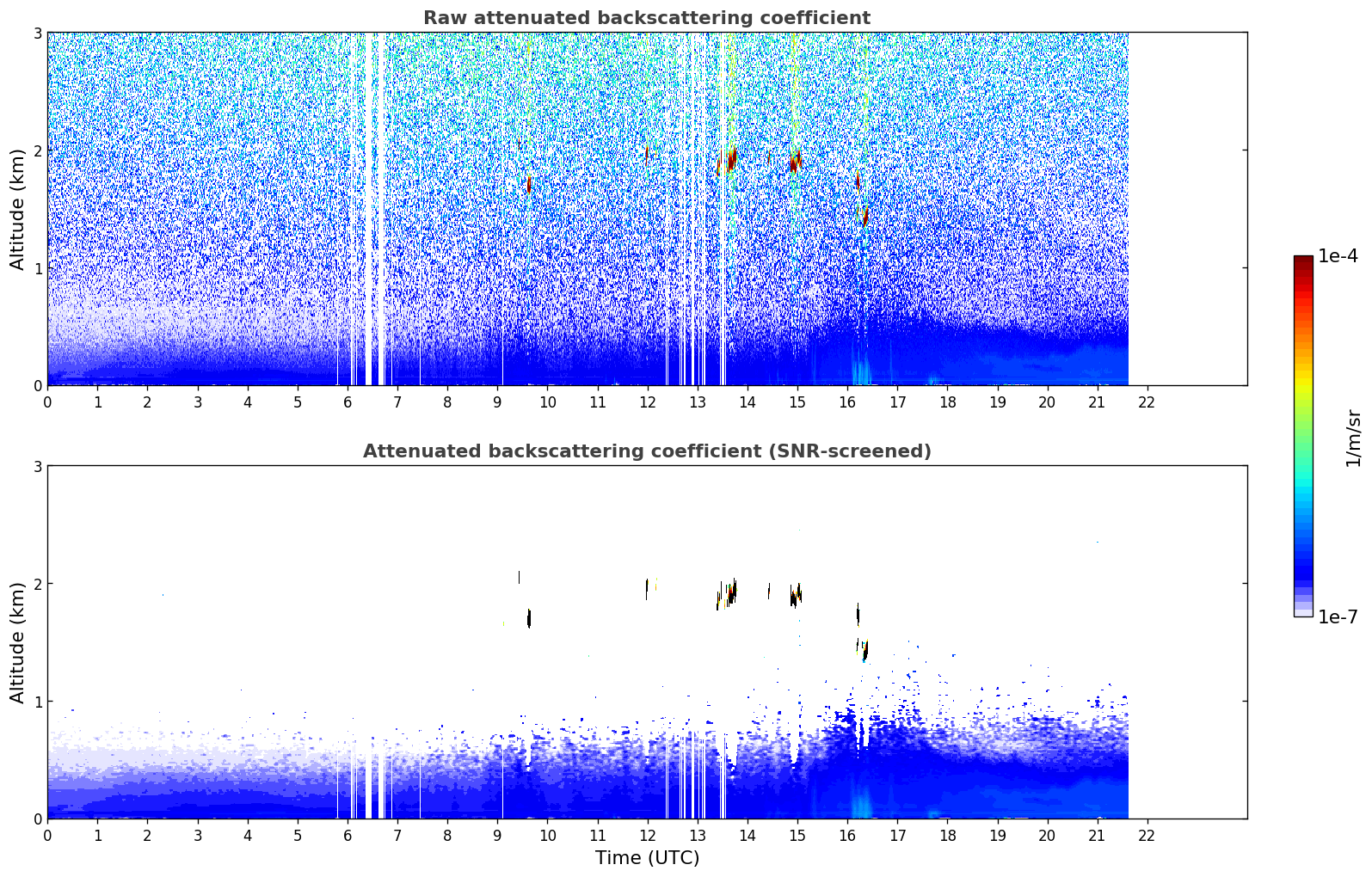Screen dimensions: 1372x877
Task: Click time tick '12' under Raw plot
Action: click(648, 402)
